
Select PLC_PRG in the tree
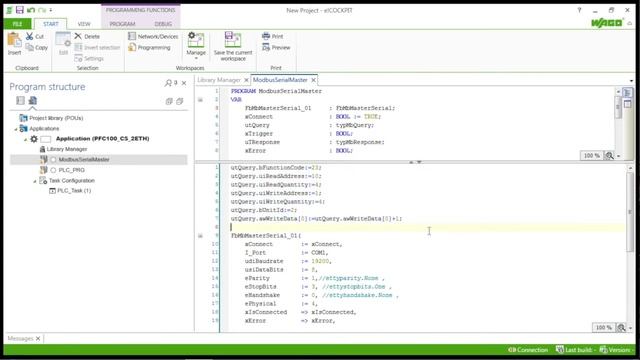click(x=71, y=170)
